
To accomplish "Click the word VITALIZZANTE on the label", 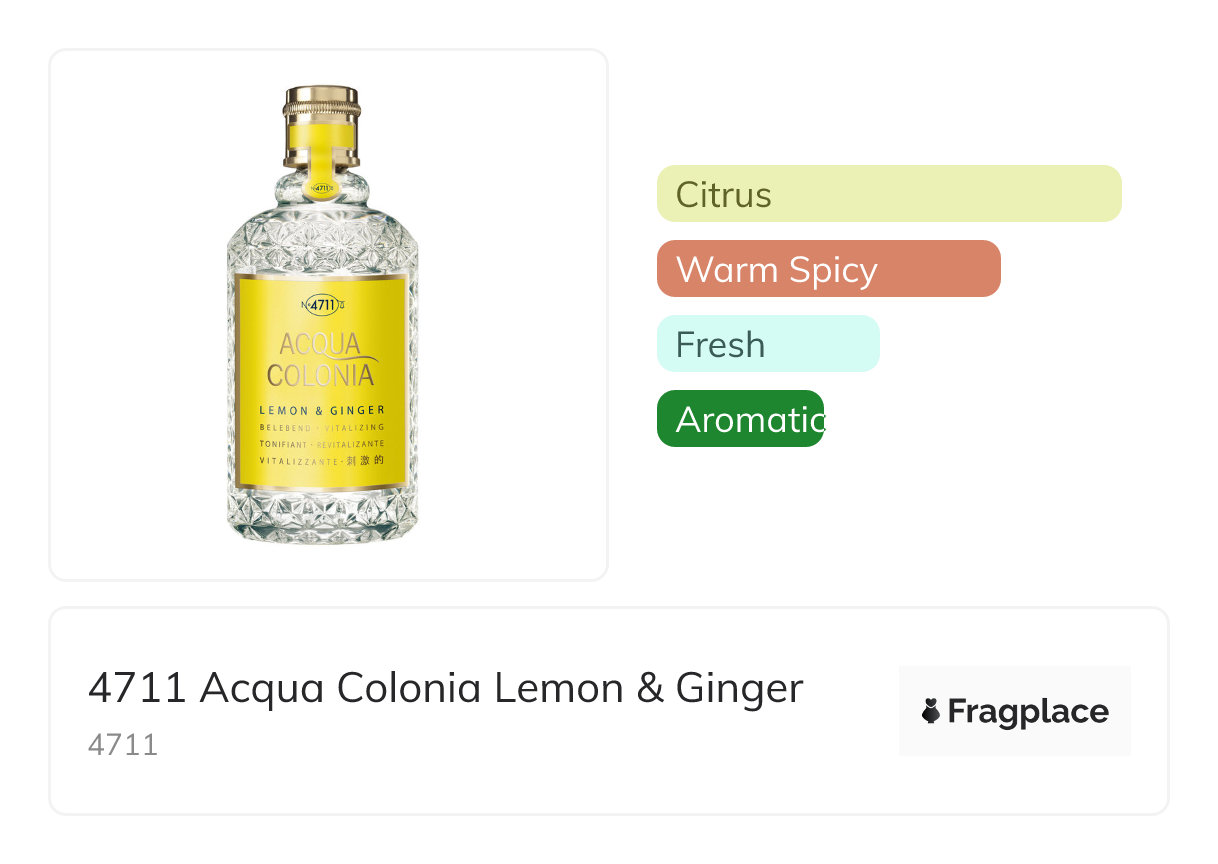I will [x=295, y=461].
